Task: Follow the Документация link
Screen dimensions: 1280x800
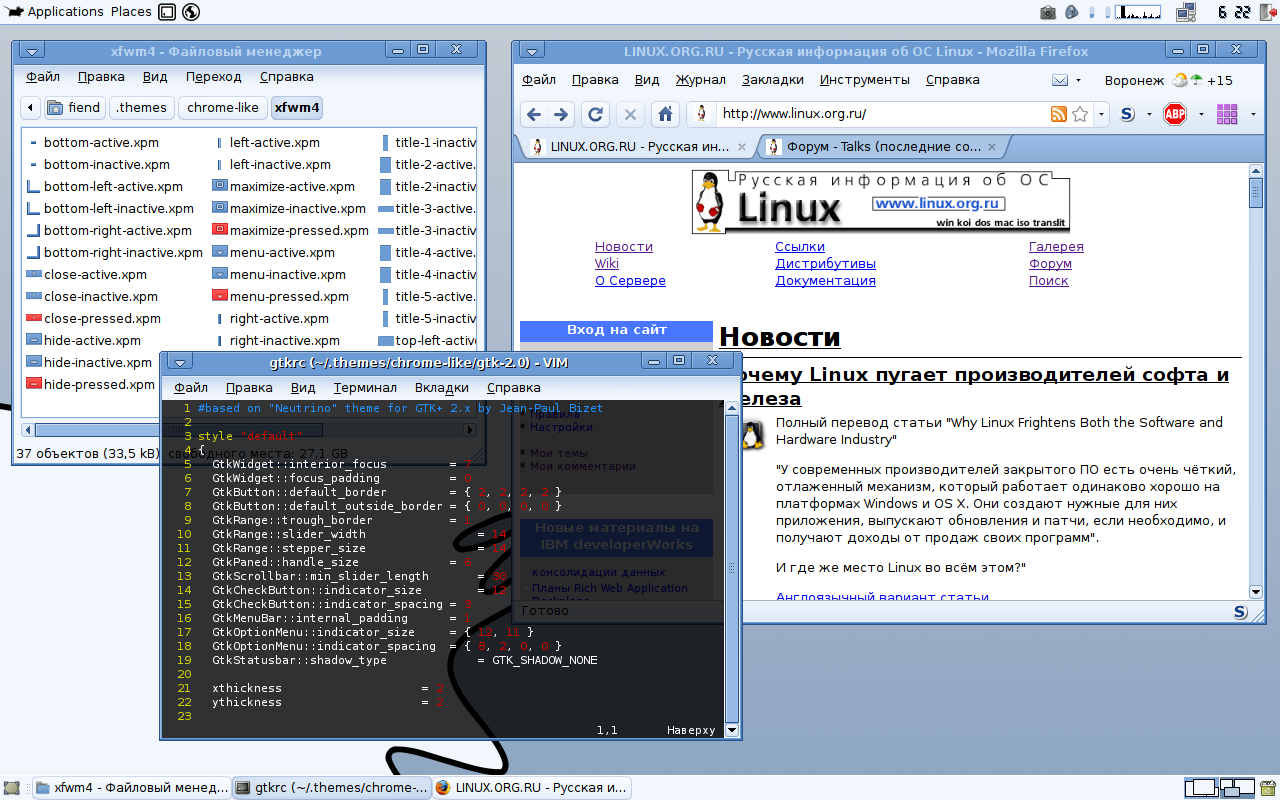Action: [825, 281]
